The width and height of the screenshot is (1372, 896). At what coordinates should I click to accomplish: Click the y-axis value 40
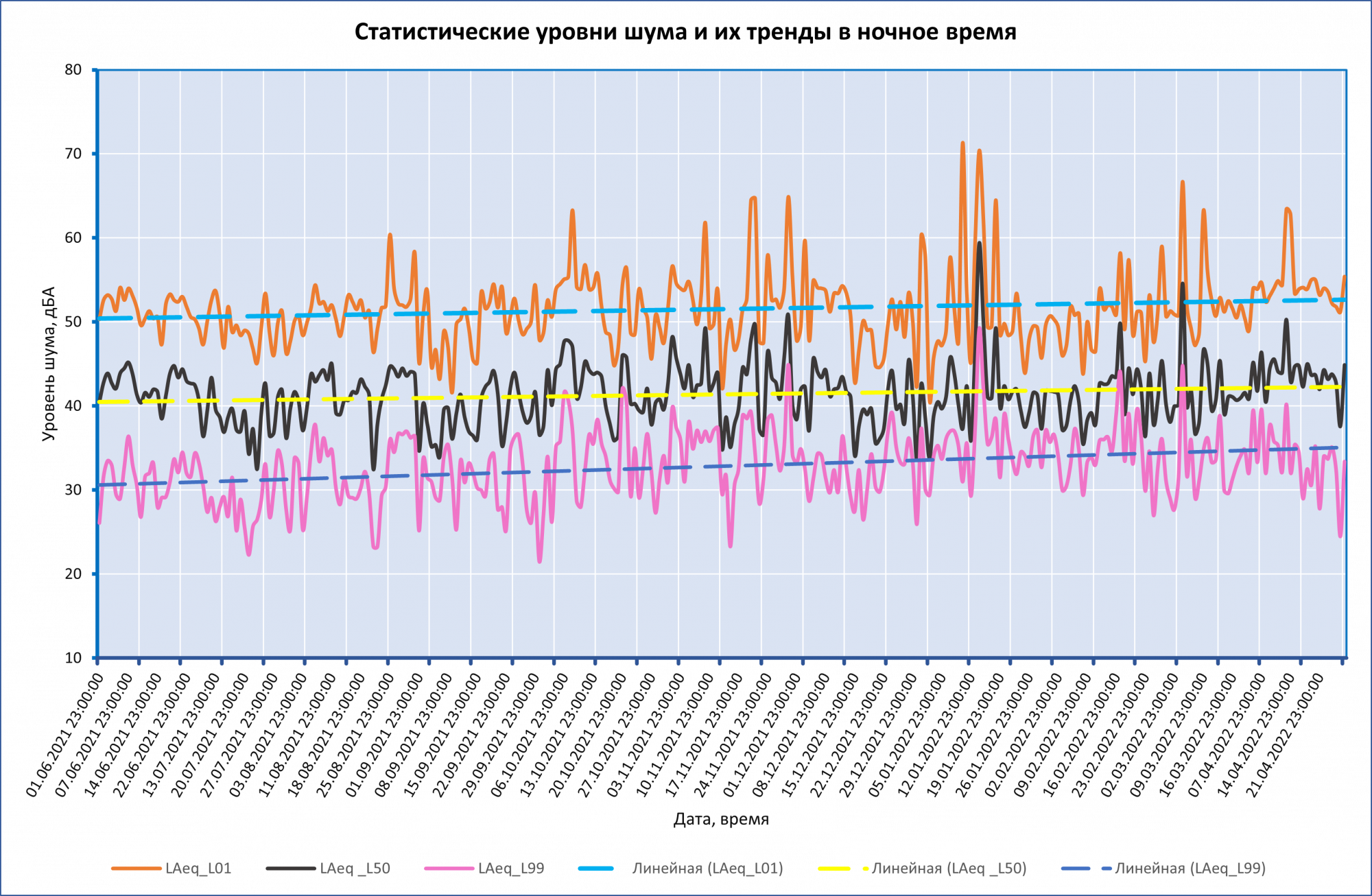pos(73,406)
